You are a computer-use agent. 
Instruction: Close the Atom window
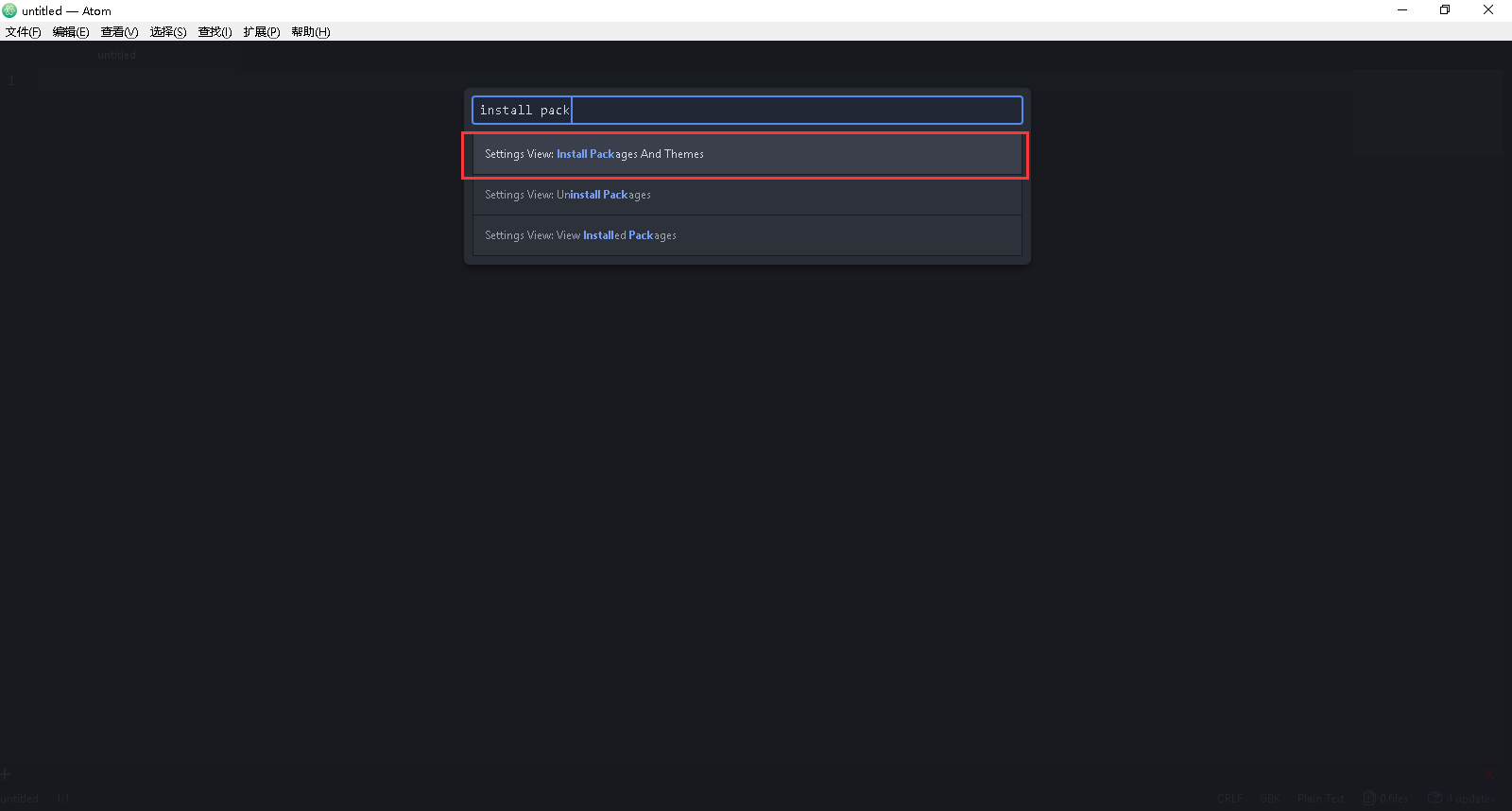pyautogui.click(x=1488, y=10)
